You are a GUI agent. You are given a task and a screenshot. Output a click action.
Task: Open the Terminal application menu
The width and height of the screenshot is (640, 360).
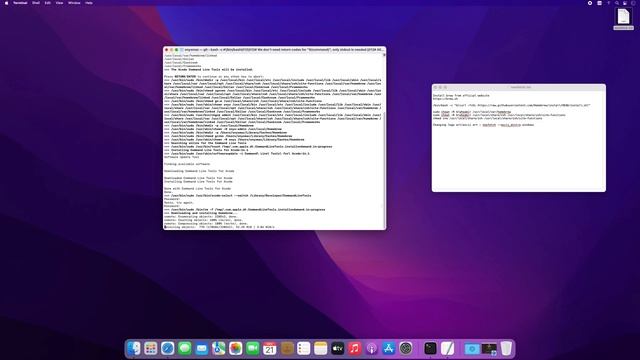coord(20,3)
